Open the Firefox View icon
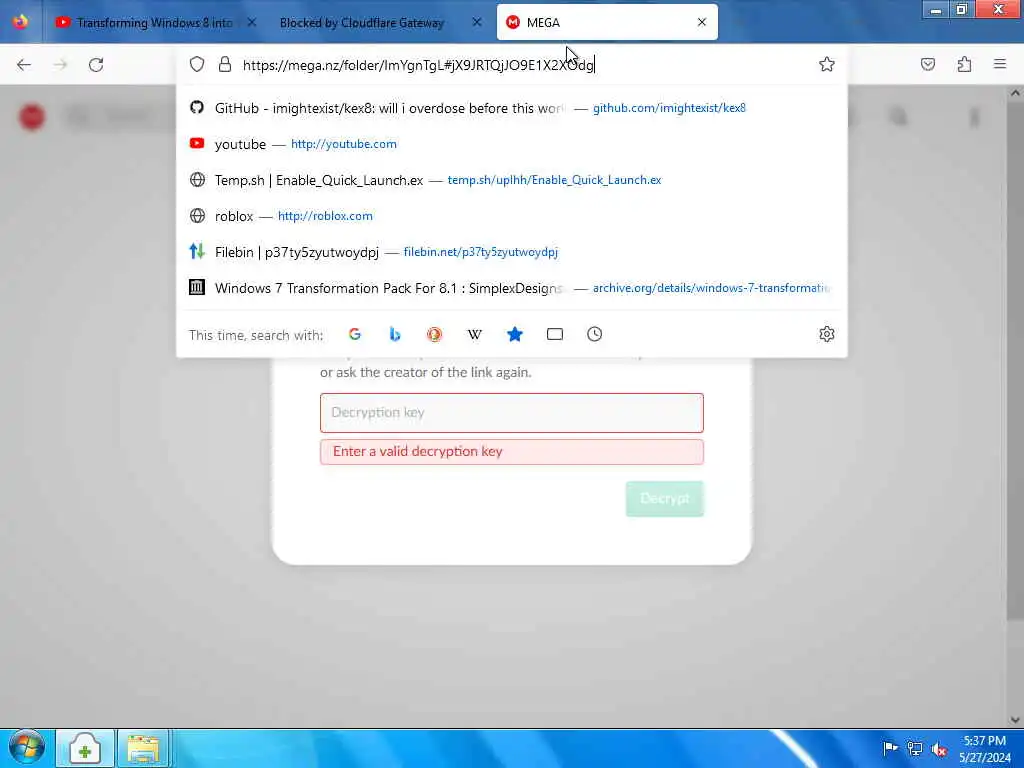The width and height of the screenshot is (1024, 768). (x=20, y=22)
